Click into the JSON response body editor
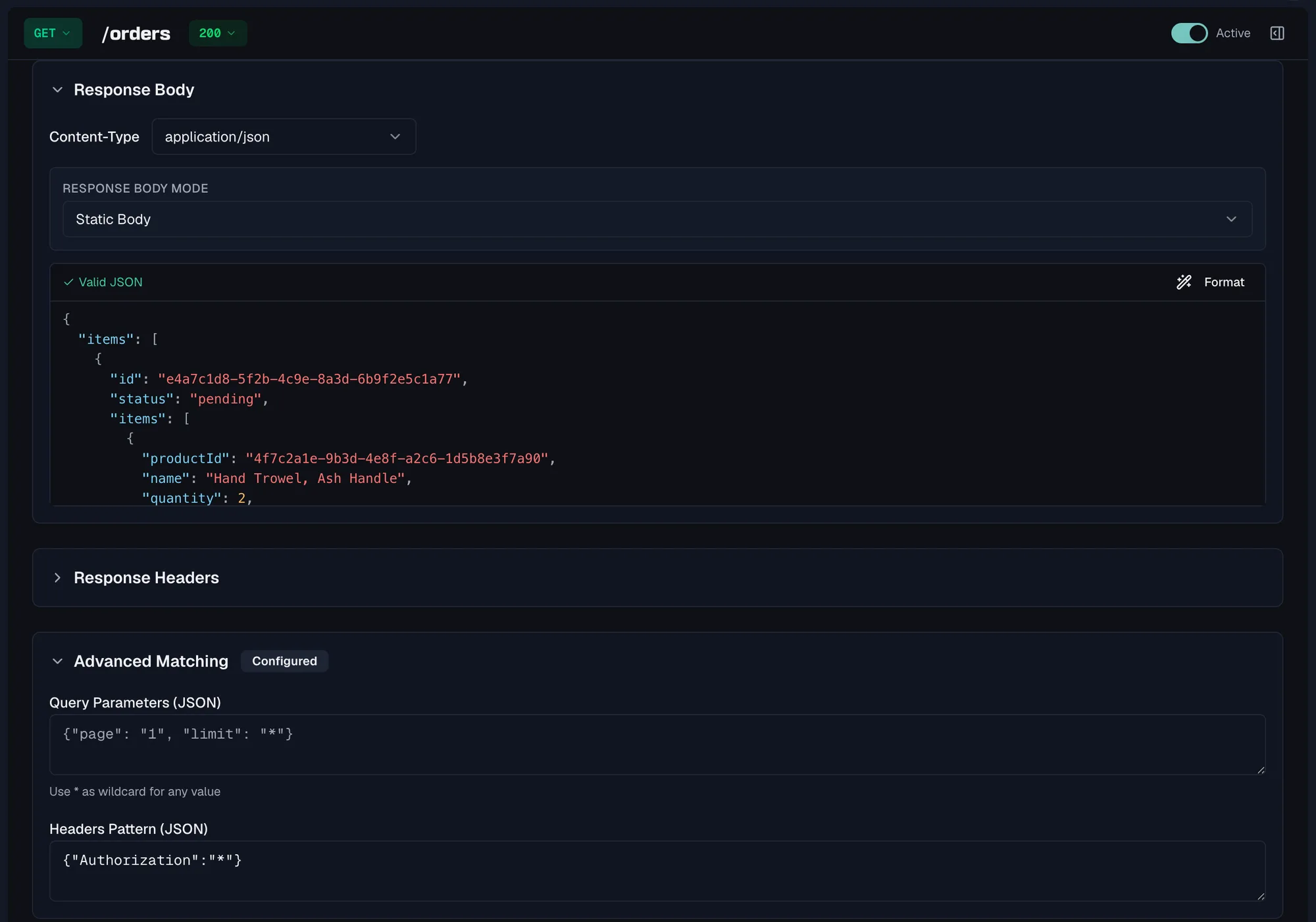 [x=657, y=403]
